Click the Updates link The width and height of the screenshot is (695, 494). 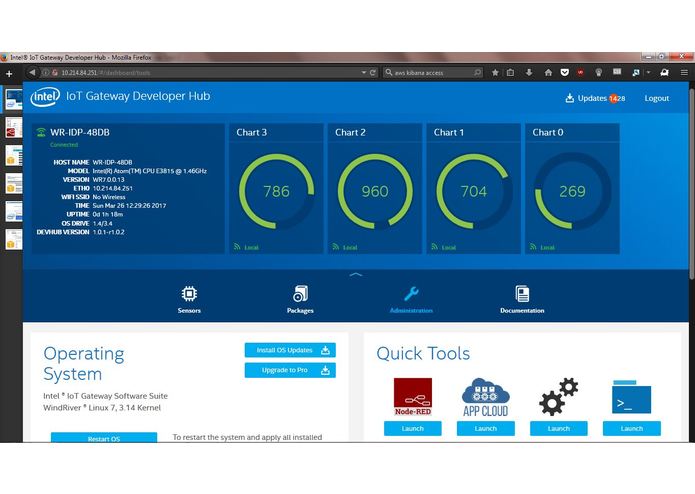coord(592,98)
